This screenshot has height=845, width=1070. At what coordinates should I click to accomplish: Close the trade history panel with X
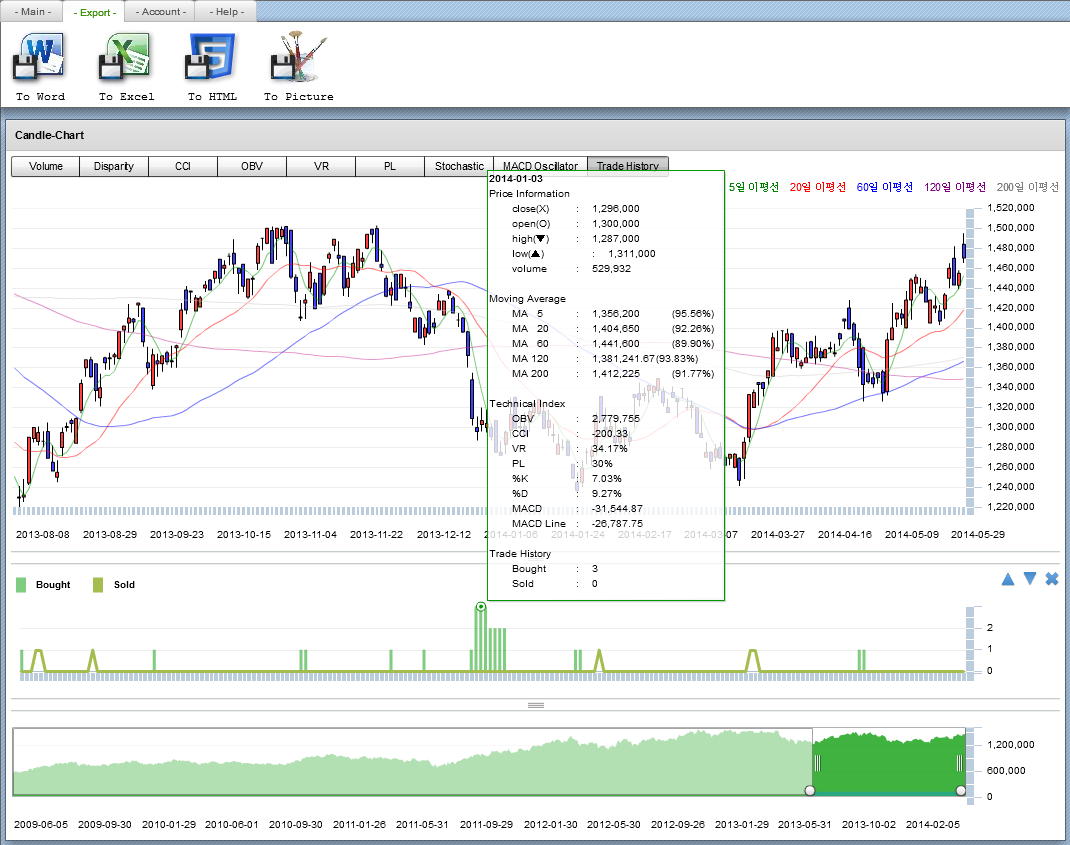click(x=1051, y=579)
